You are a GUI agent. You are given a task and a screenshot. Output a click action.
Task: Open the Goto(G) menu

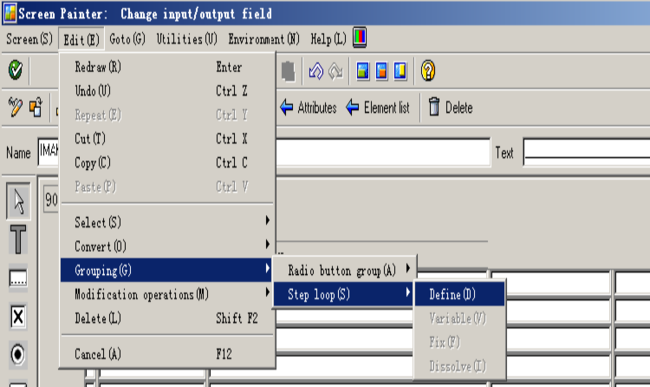pyautogui.click(x=127, y=39)
